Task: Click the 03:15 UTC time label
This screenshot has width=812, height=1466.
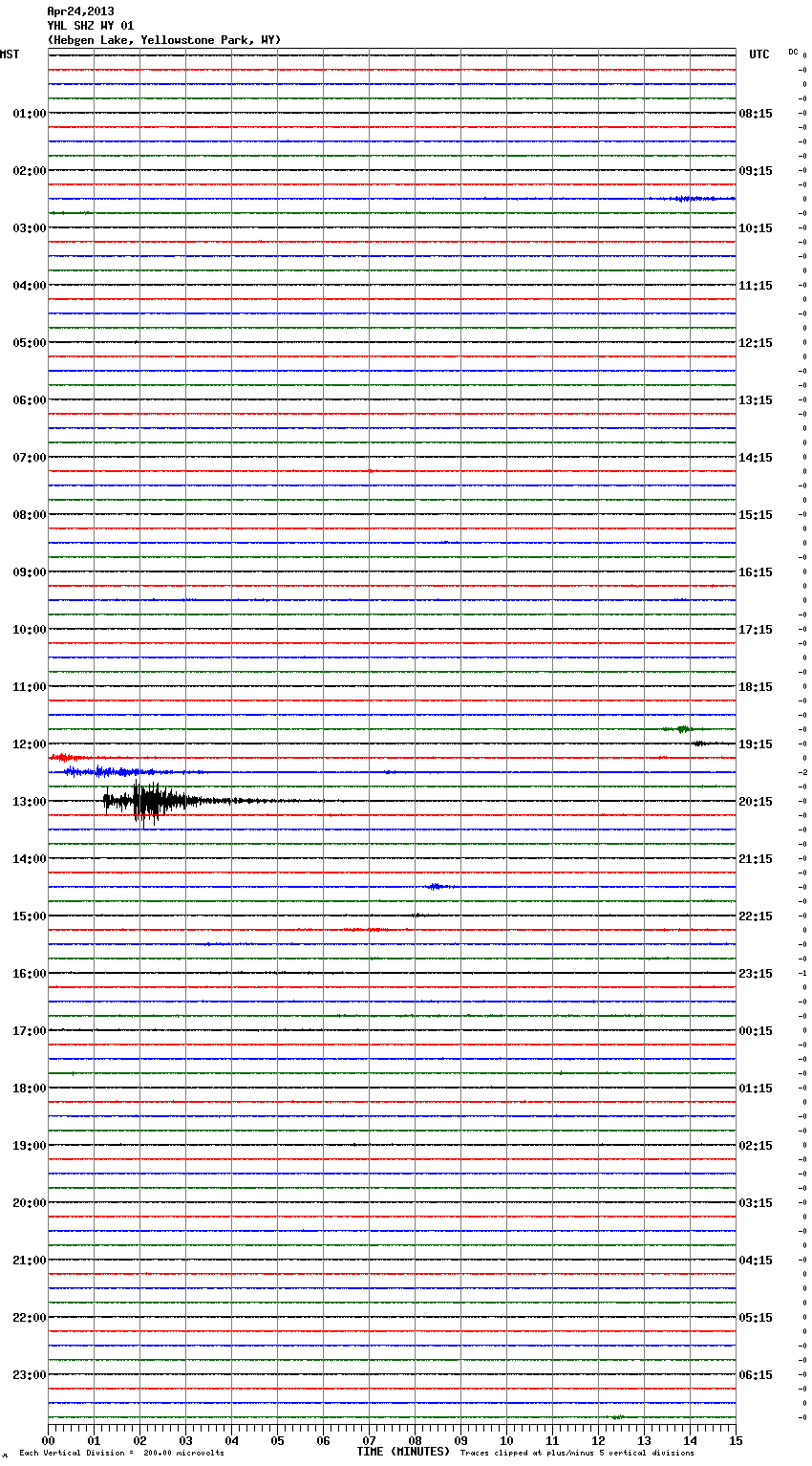Action: coord(756,1203)
